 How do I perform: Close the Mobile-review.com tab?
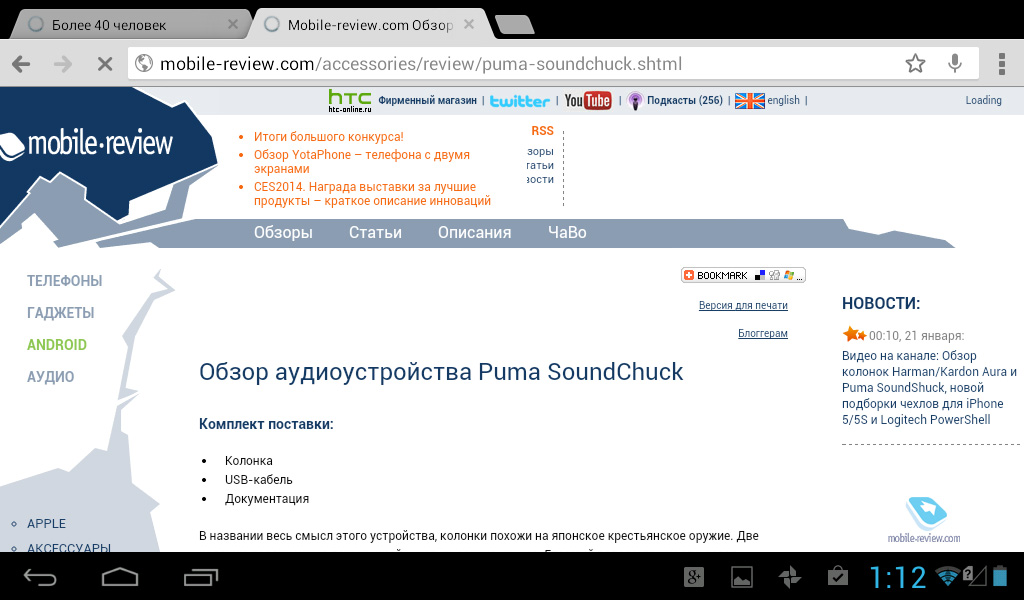(468, 24)
